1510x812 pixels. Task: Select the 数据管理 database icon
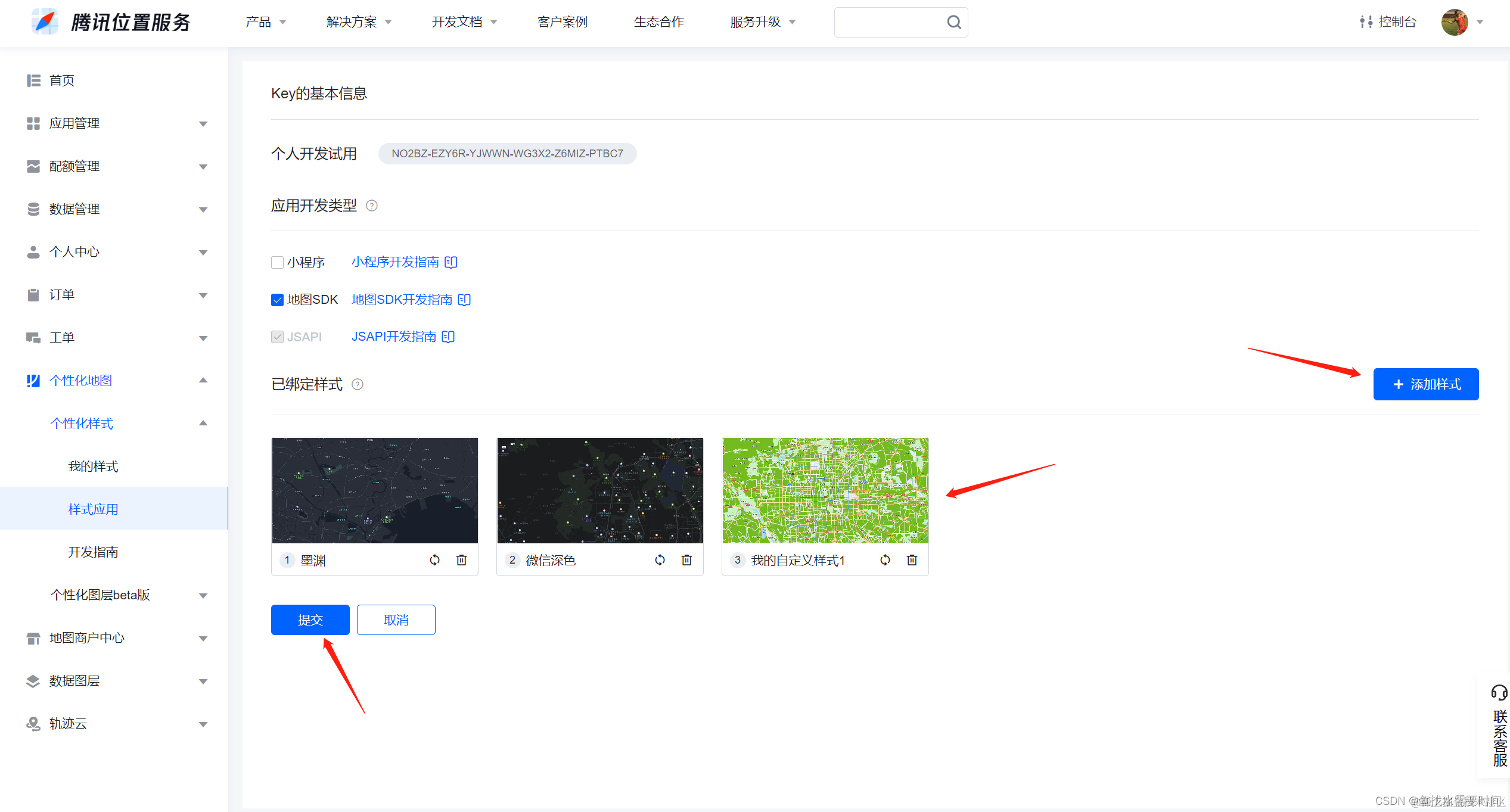pyautogui.click(x=33, y=209)
